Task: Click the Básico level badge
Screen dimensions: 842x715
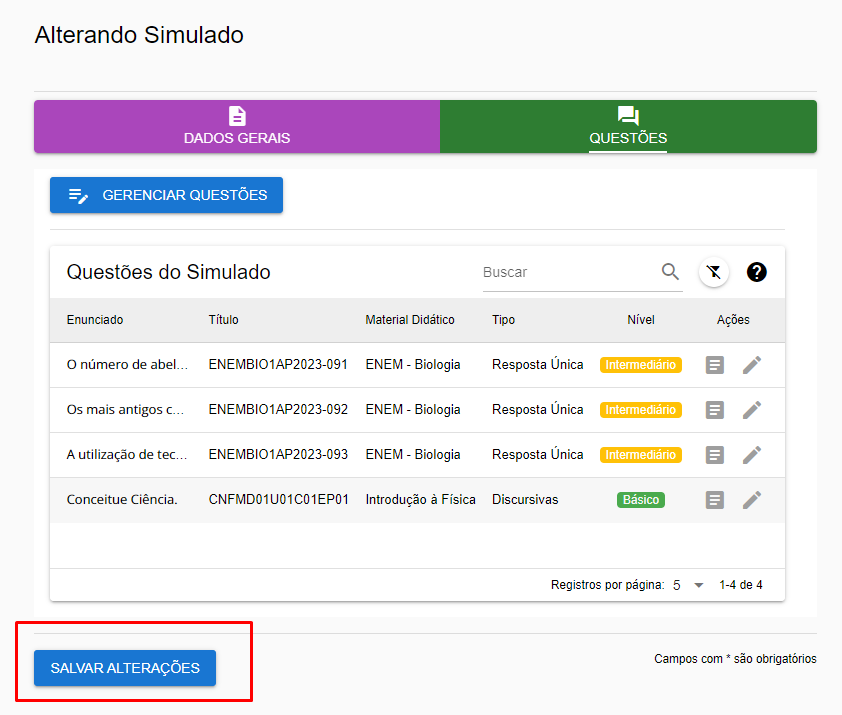Action: [x=640, y=500]
